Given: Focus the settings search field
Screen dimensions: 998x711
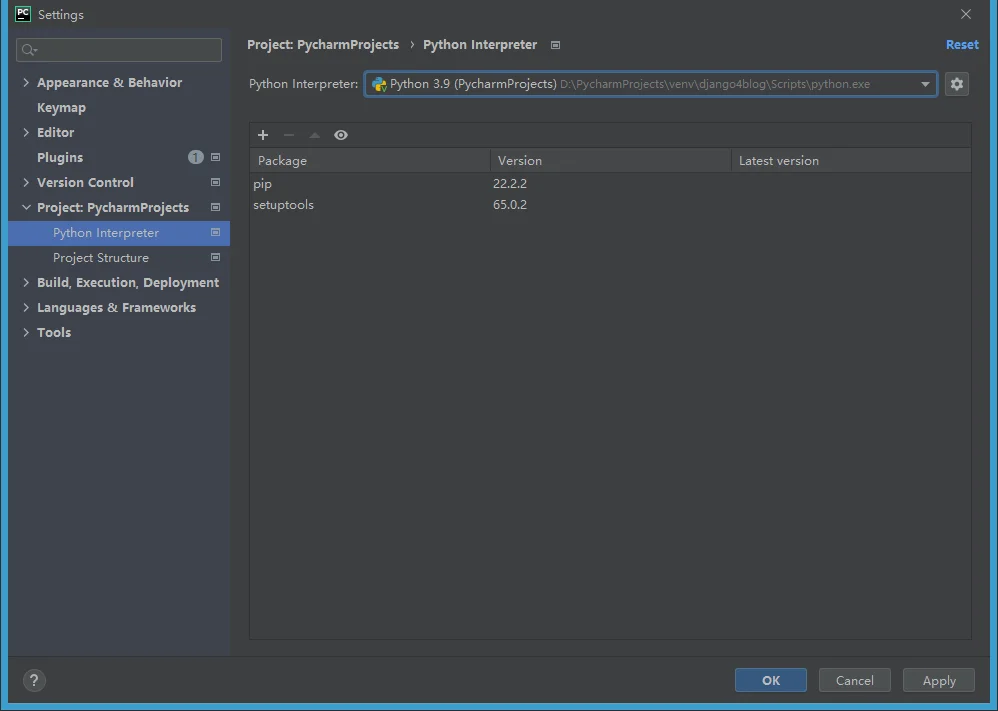Looking at the screenshot, I should click(x=119, y=50).
